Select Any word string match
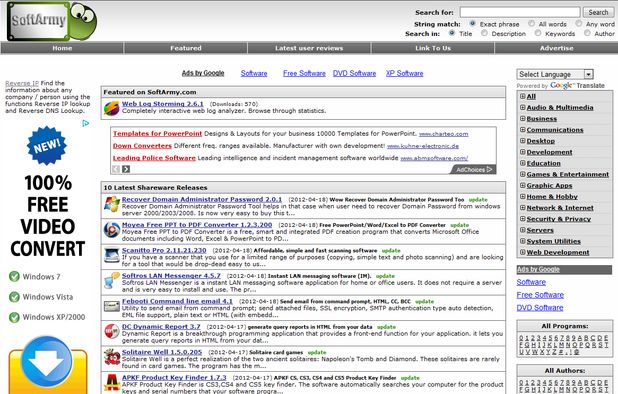 [578, 24]
